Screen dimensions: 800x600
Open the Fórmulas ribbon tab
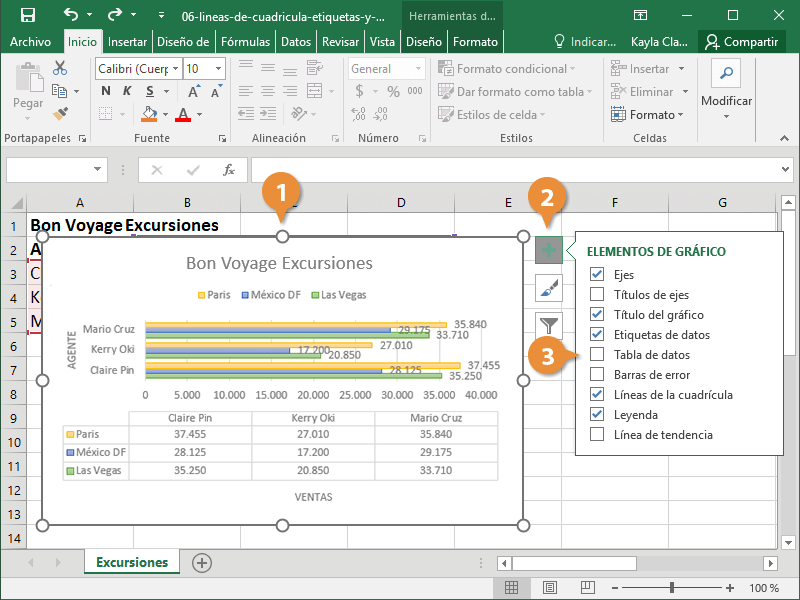(245, 42)
